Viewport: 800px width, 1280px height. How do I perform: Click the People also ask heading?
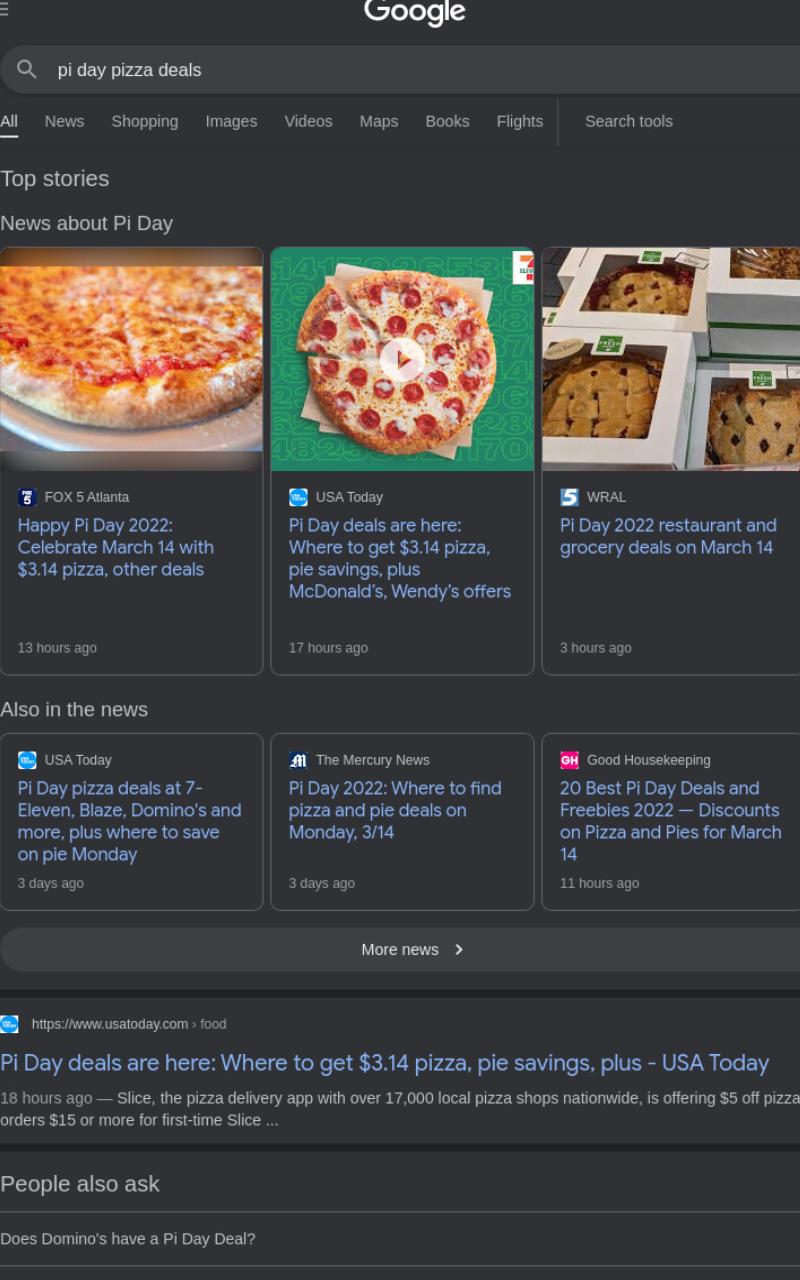[80, 1184]
